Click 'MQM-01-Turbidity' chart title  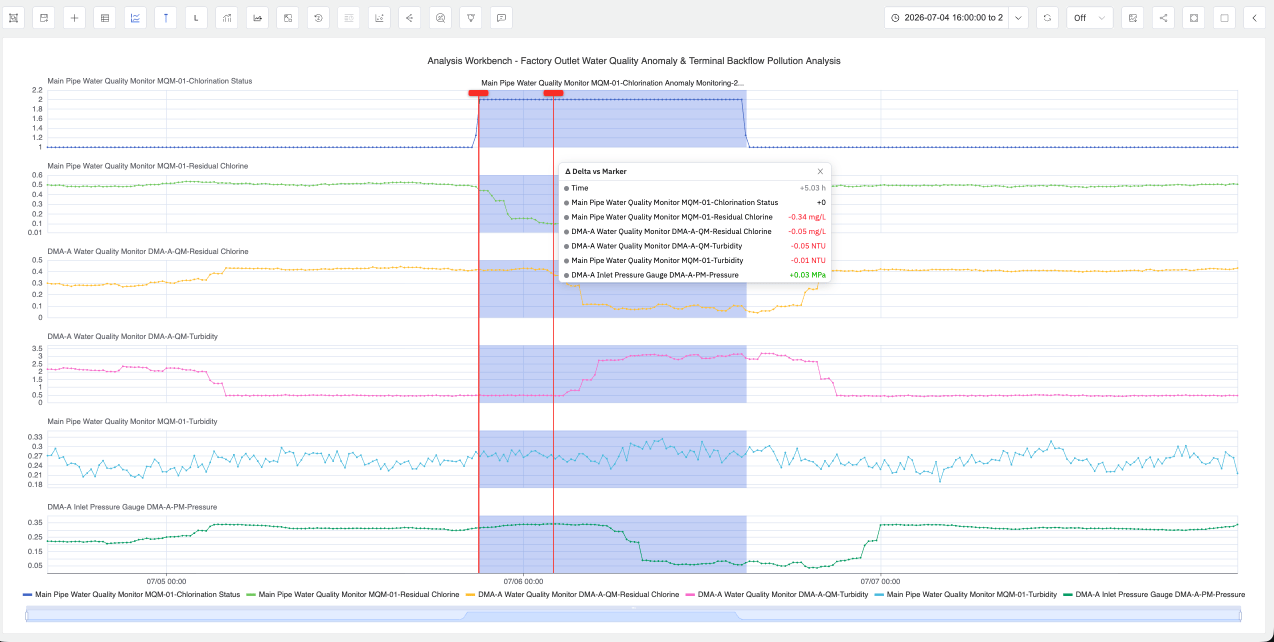click(133, 421)
